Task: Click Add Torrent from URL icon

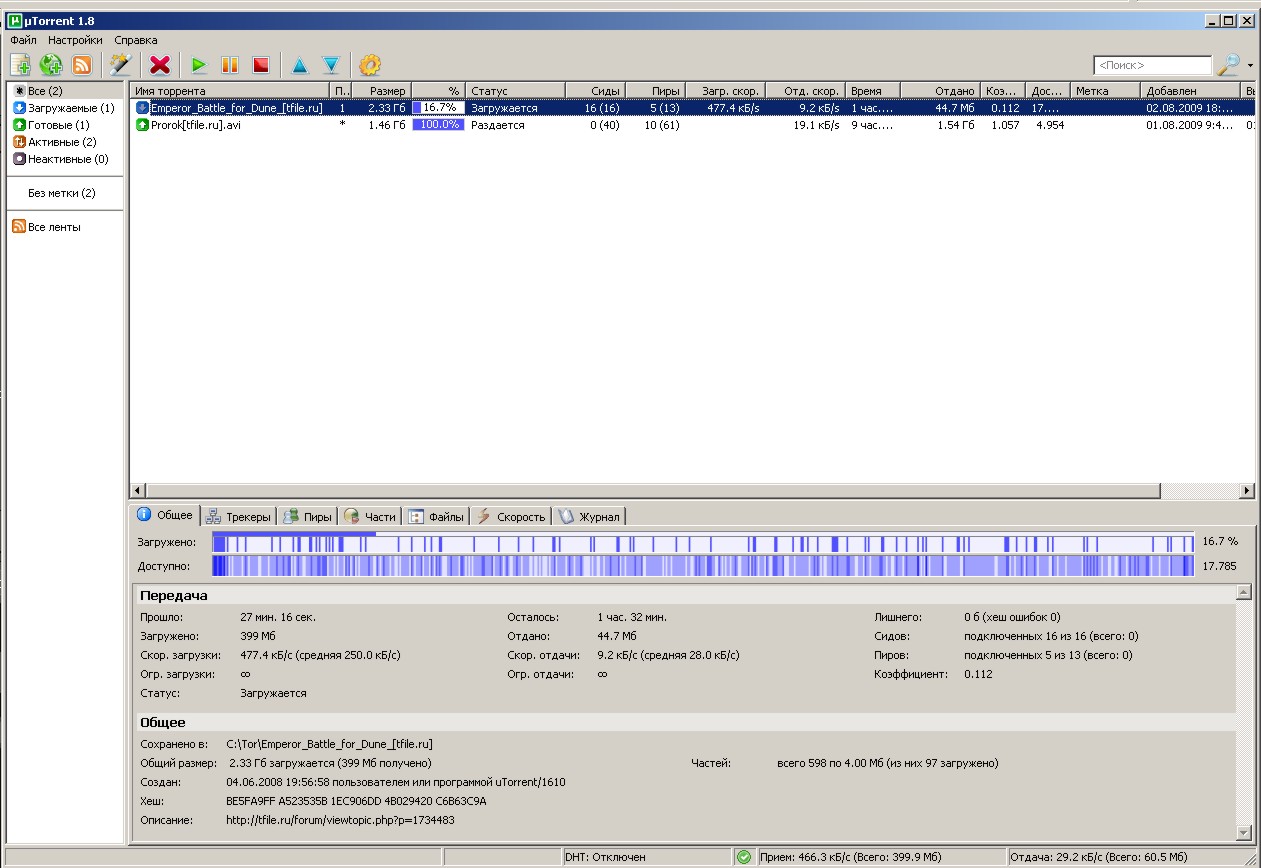Action: tap(51, 65)
